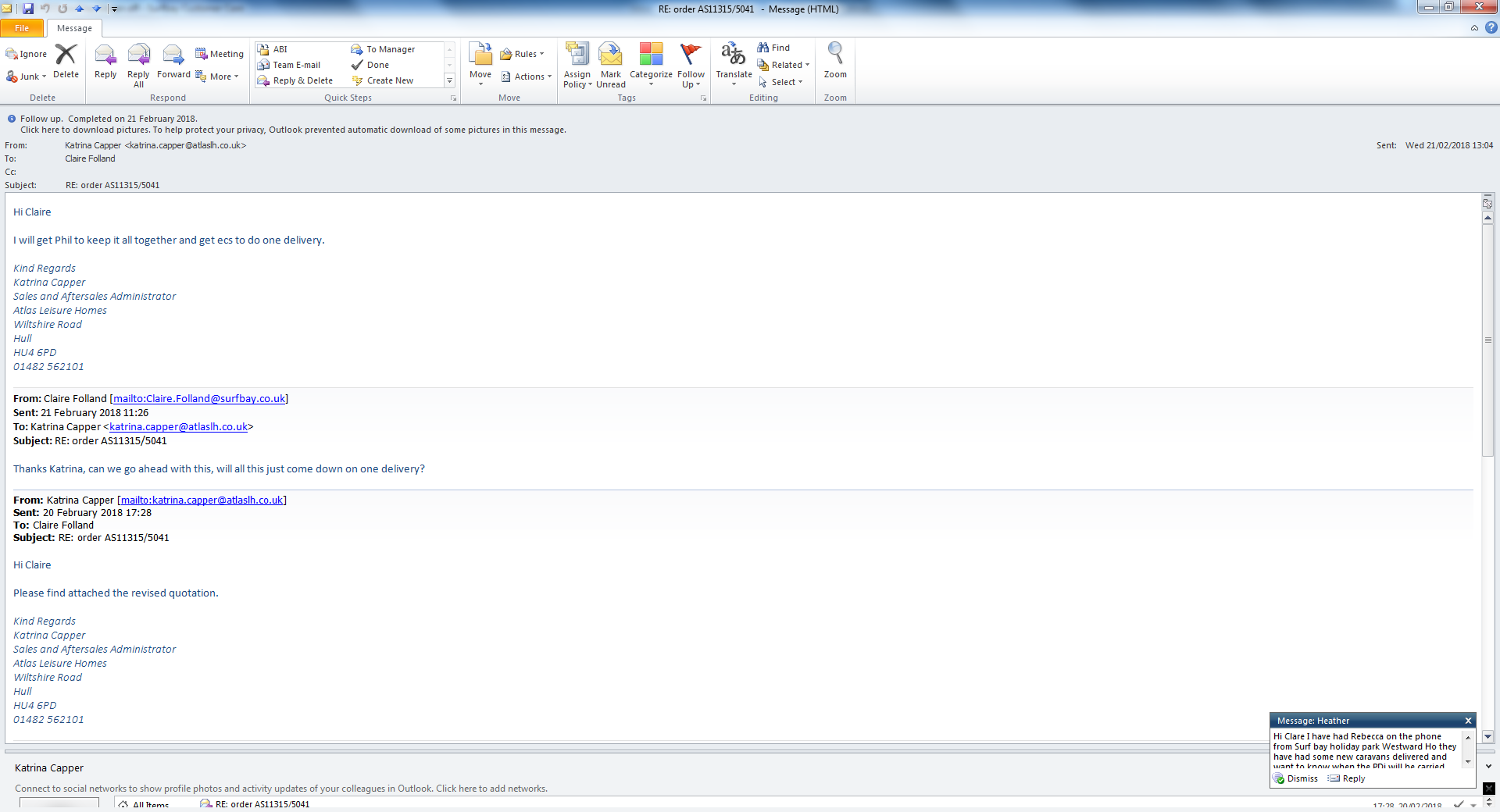
Task: Select the Message ribbon tab
Action: click(x=74, y=28)
